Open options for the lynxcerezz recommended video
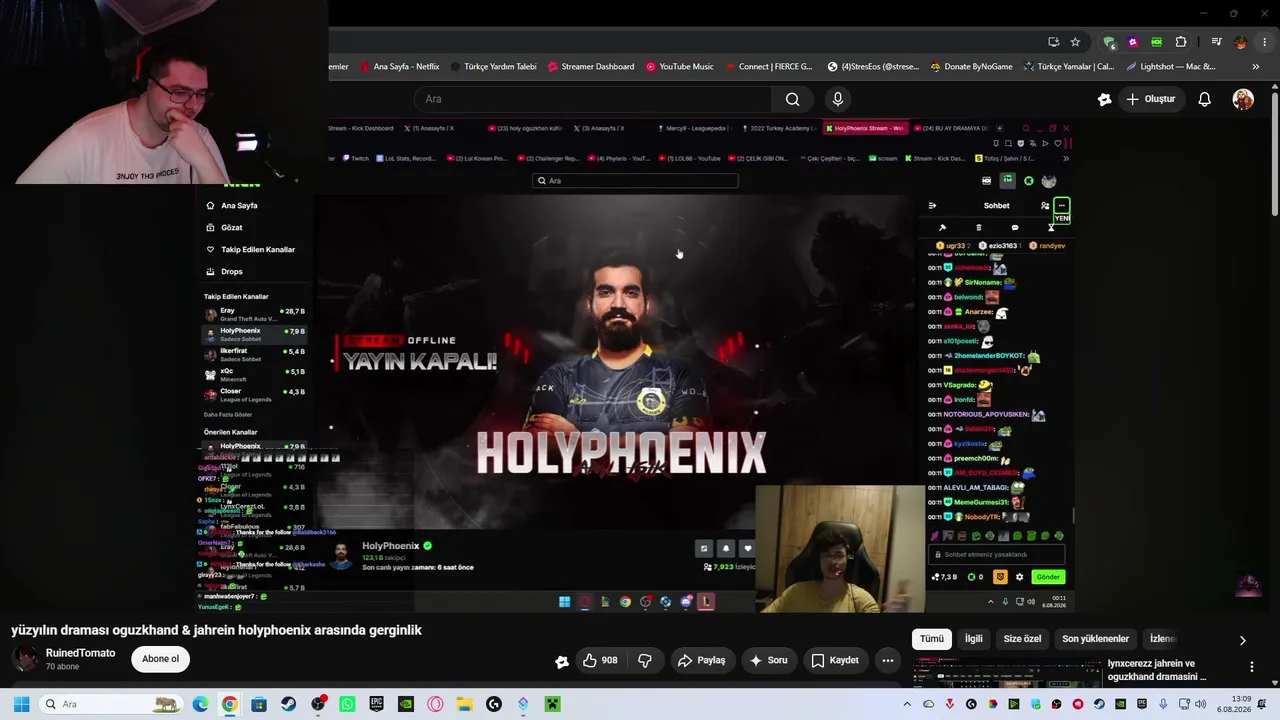This screenshot has width=1280, height=720. tap(1251, 667)
